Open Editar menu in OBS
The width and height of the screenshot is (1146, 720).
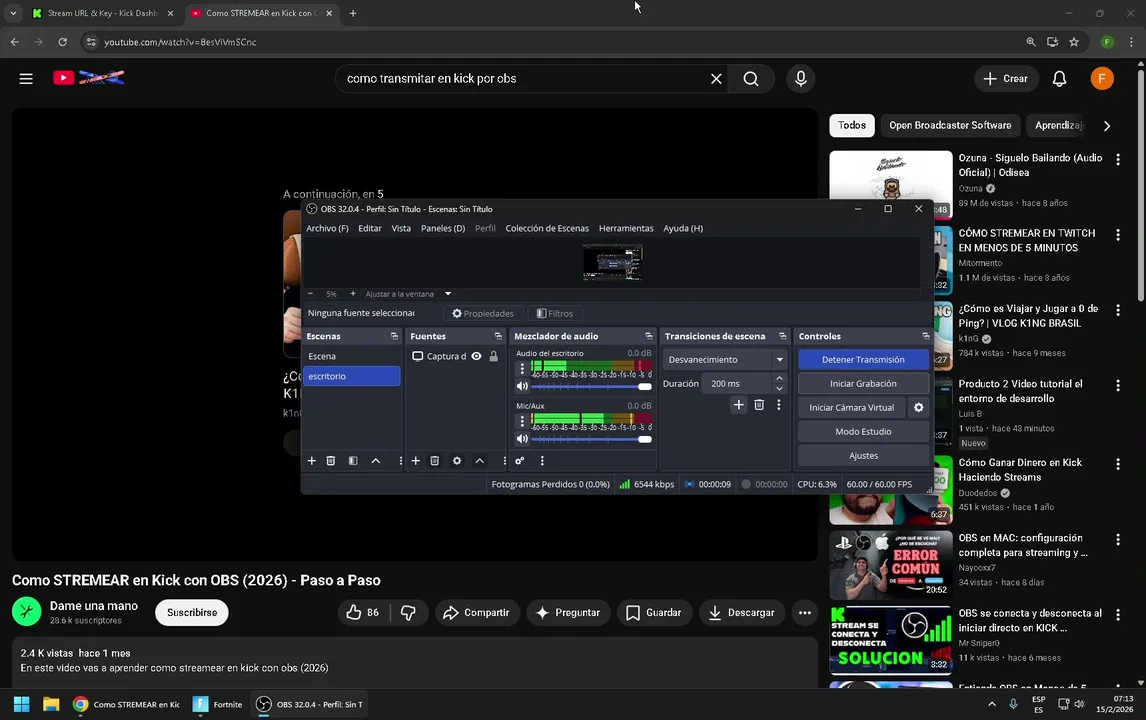[x=370, y=228]
